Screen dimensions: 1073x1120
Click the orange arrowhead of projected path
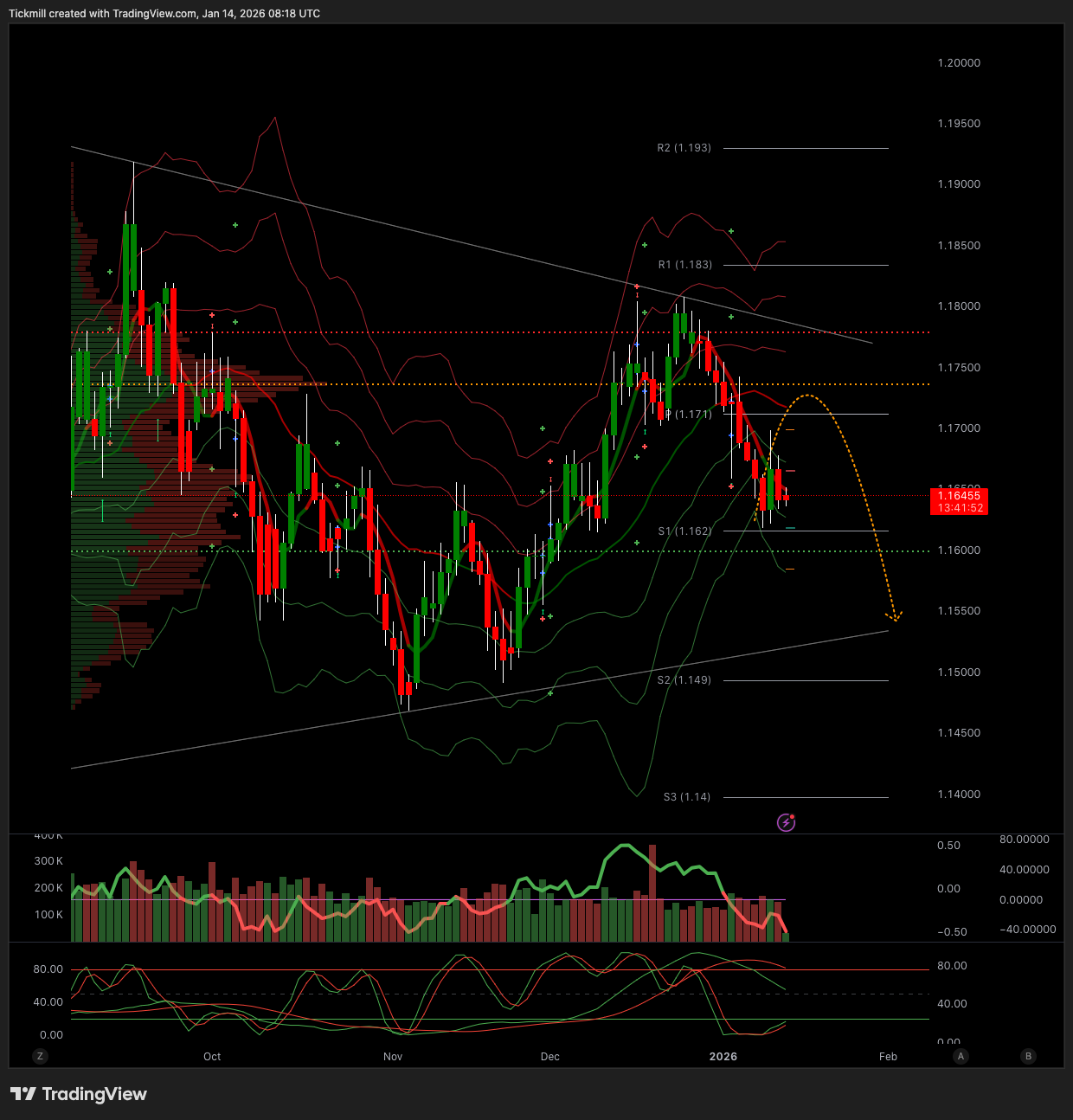pos(895,616)
